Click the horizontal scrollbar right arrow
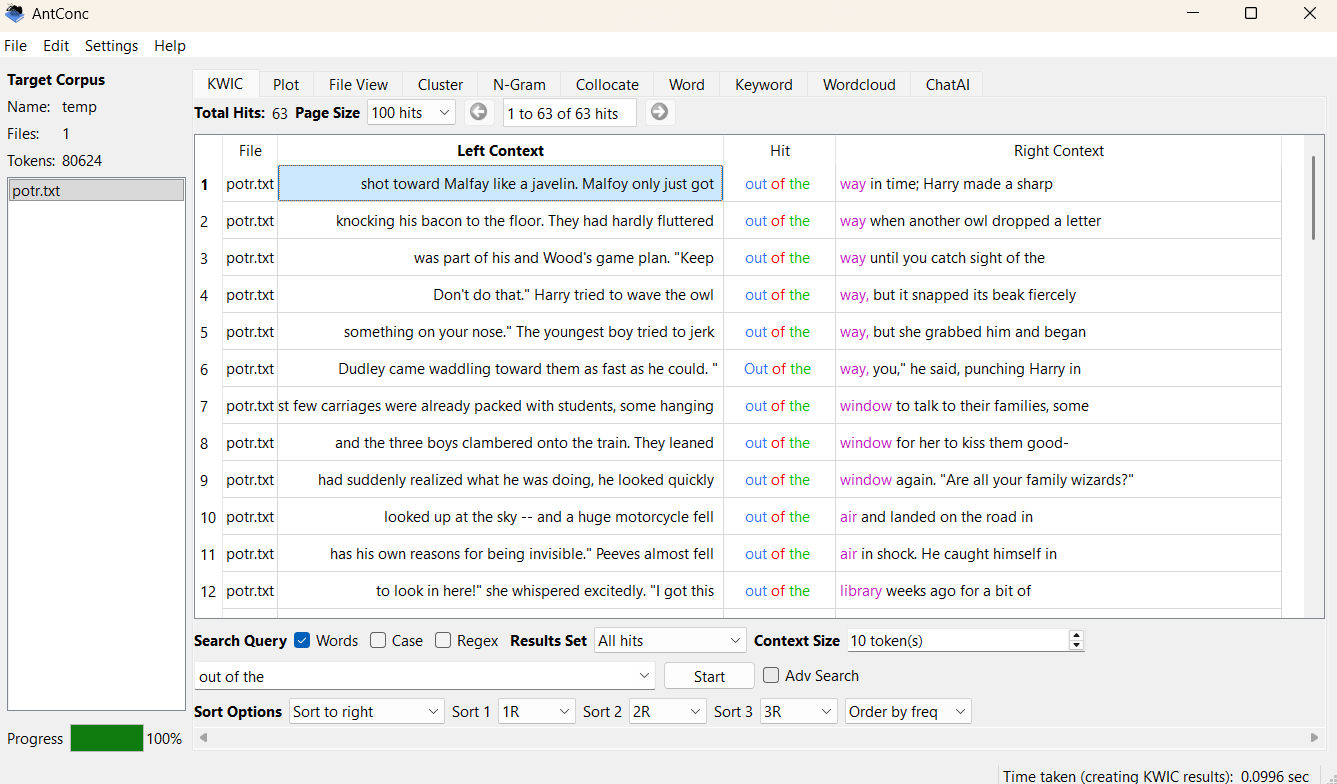Image resolution: width=1337 pixels, height=784 pixels. [x=1314, y=738]
